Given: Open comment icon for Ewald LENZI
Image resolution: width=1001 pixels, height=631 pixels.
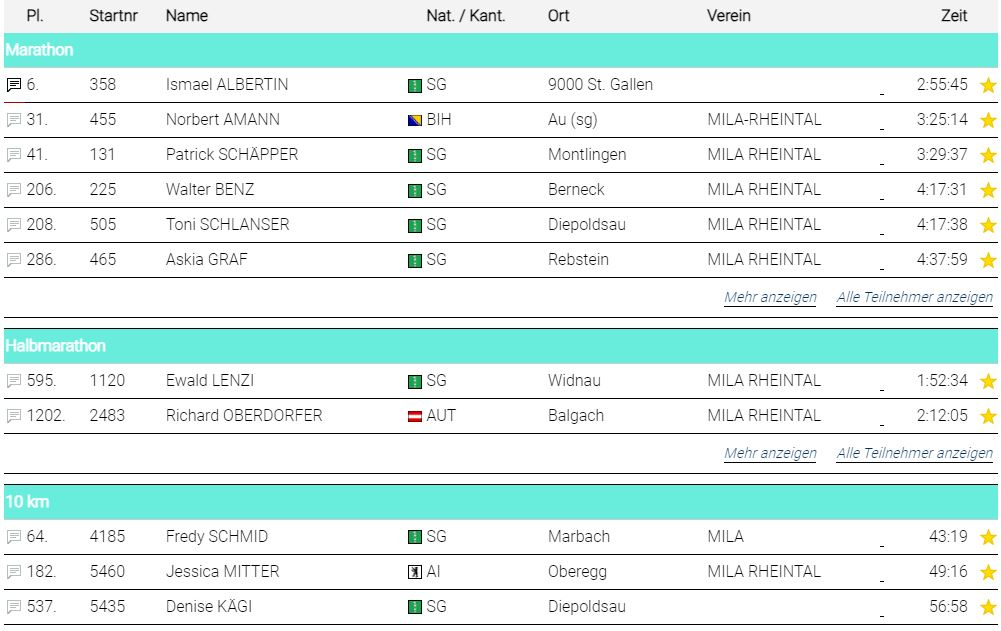Looking at the screenshot, I should (x=14, y=381).
